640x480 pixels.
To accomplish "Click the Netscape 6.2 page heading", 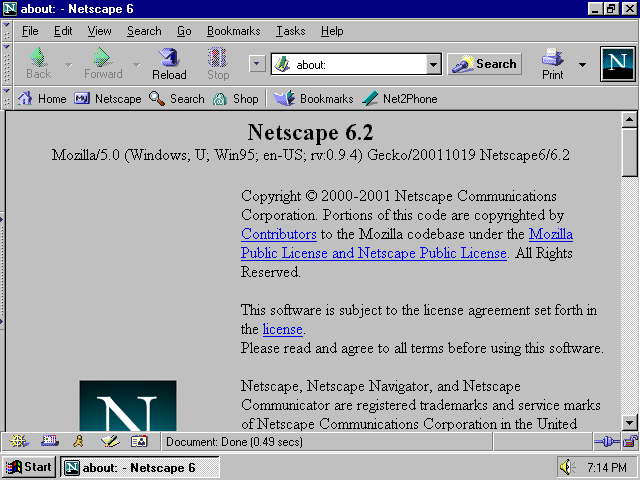I will 310,132.
